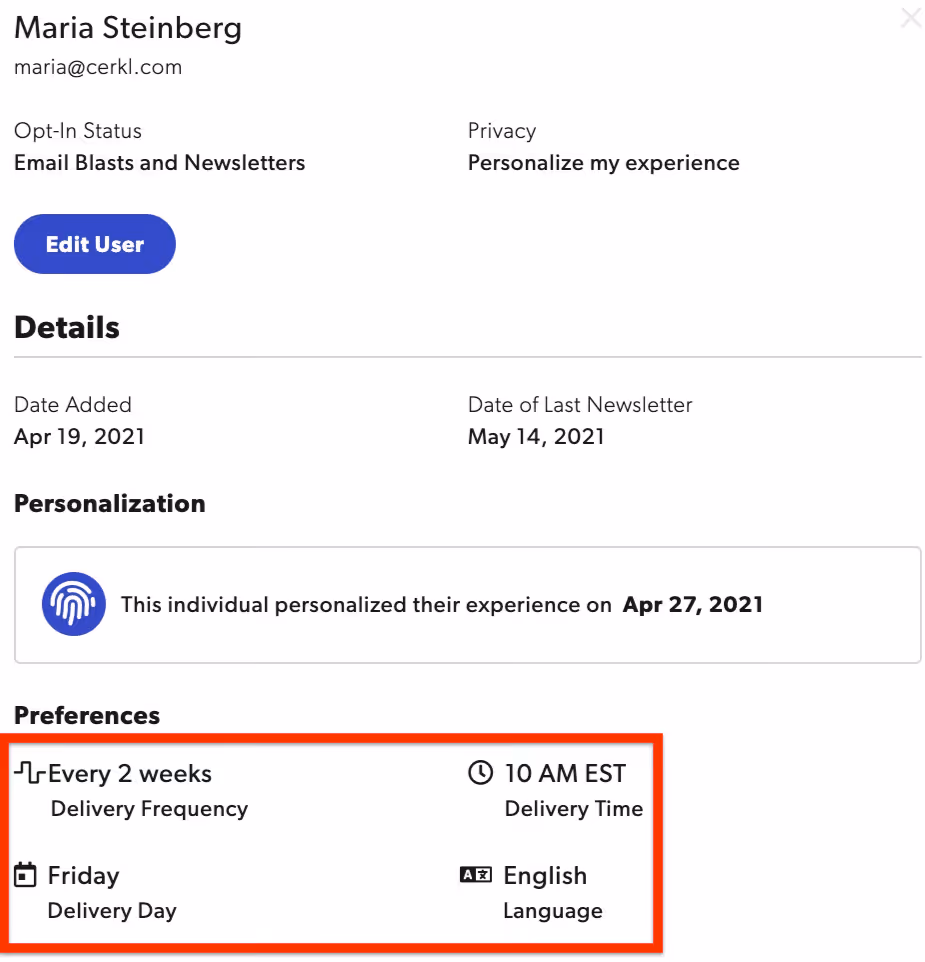Click the Every 2 weeks frequency value
Screen dimensions: 925x962
(130, 773)
